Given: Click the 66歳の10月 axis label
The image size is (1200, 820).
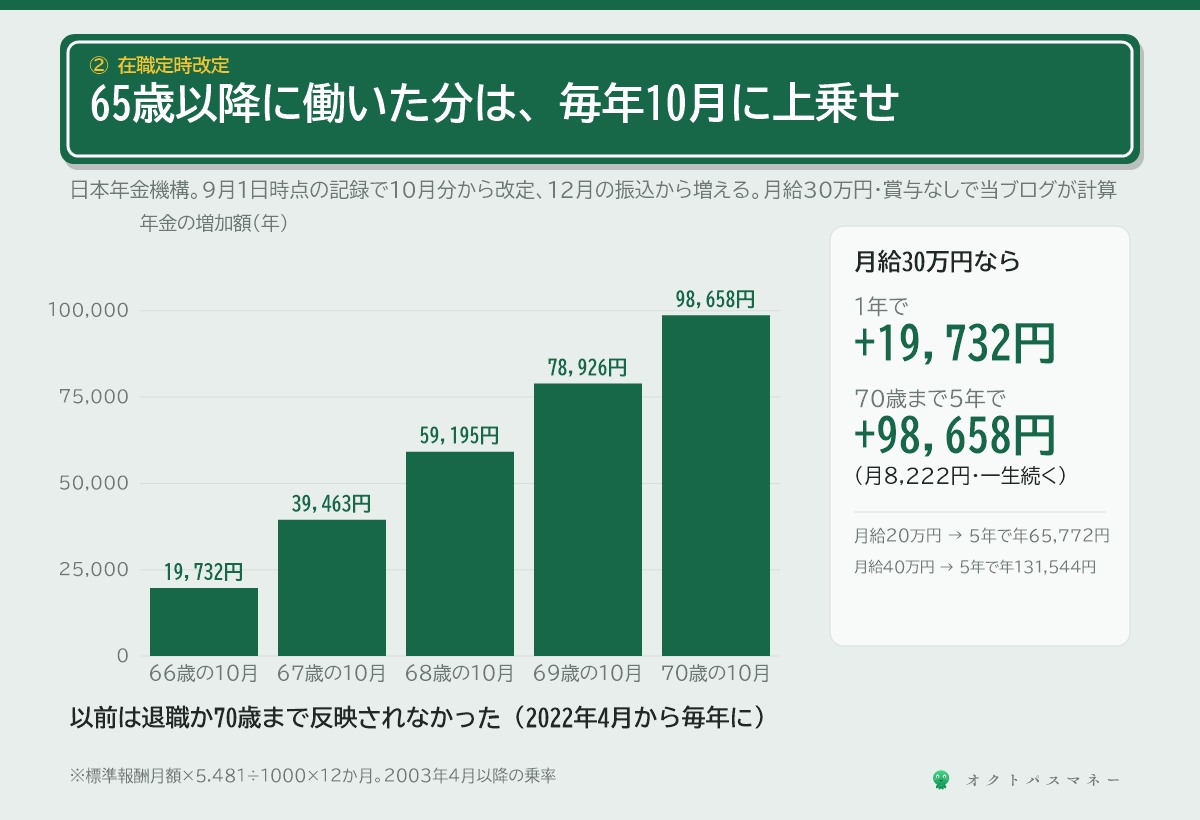Looking at the screenshot, I should coord(204,673).
